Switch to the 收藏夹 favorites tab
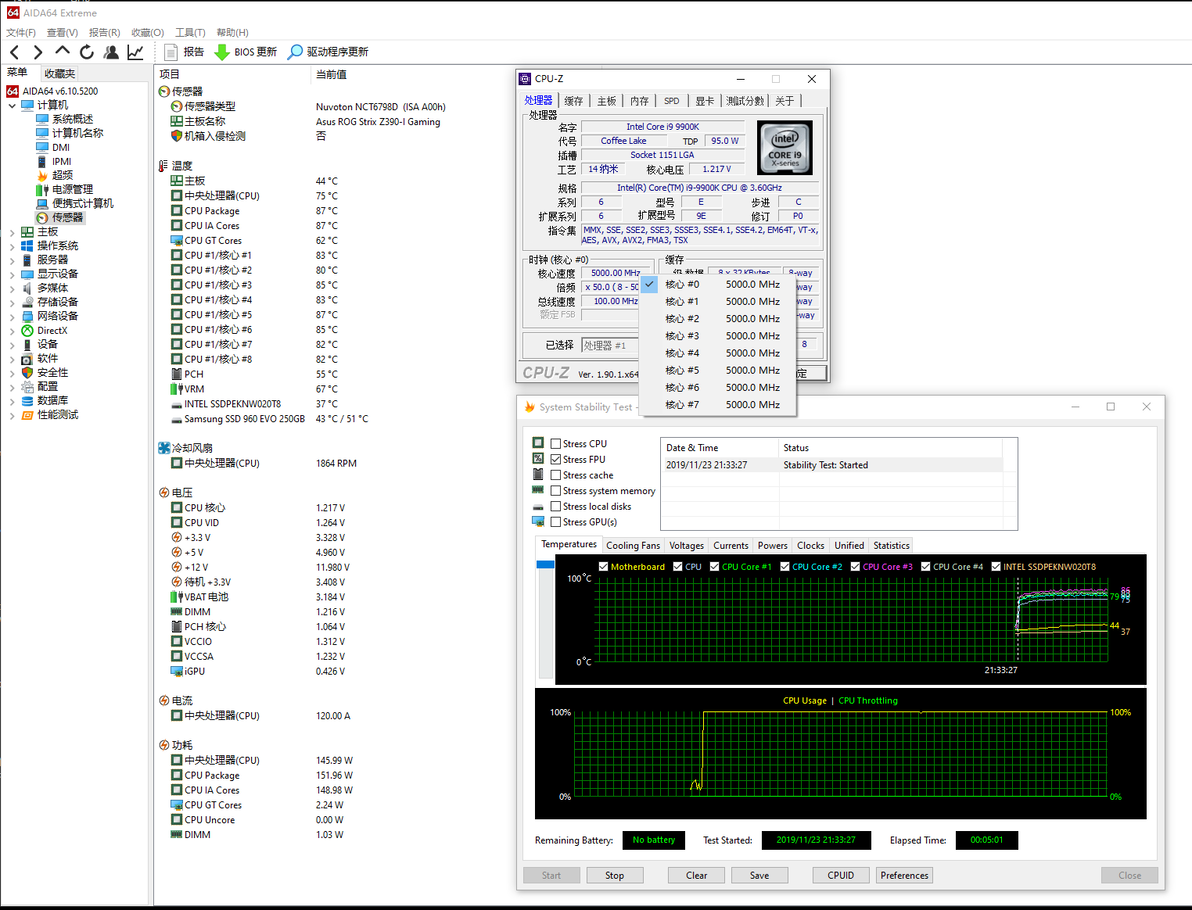 (x=59, y=74)
